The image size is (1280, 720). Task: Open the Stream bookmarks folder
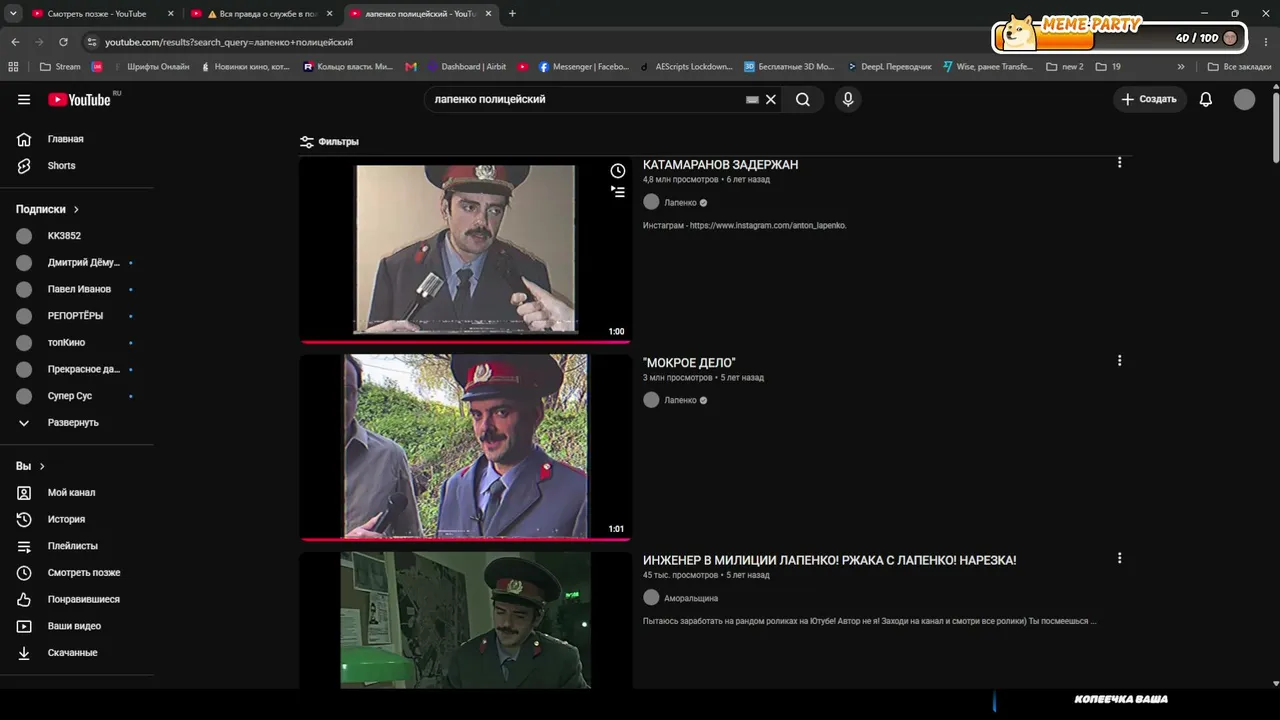(x=60, y=67)
